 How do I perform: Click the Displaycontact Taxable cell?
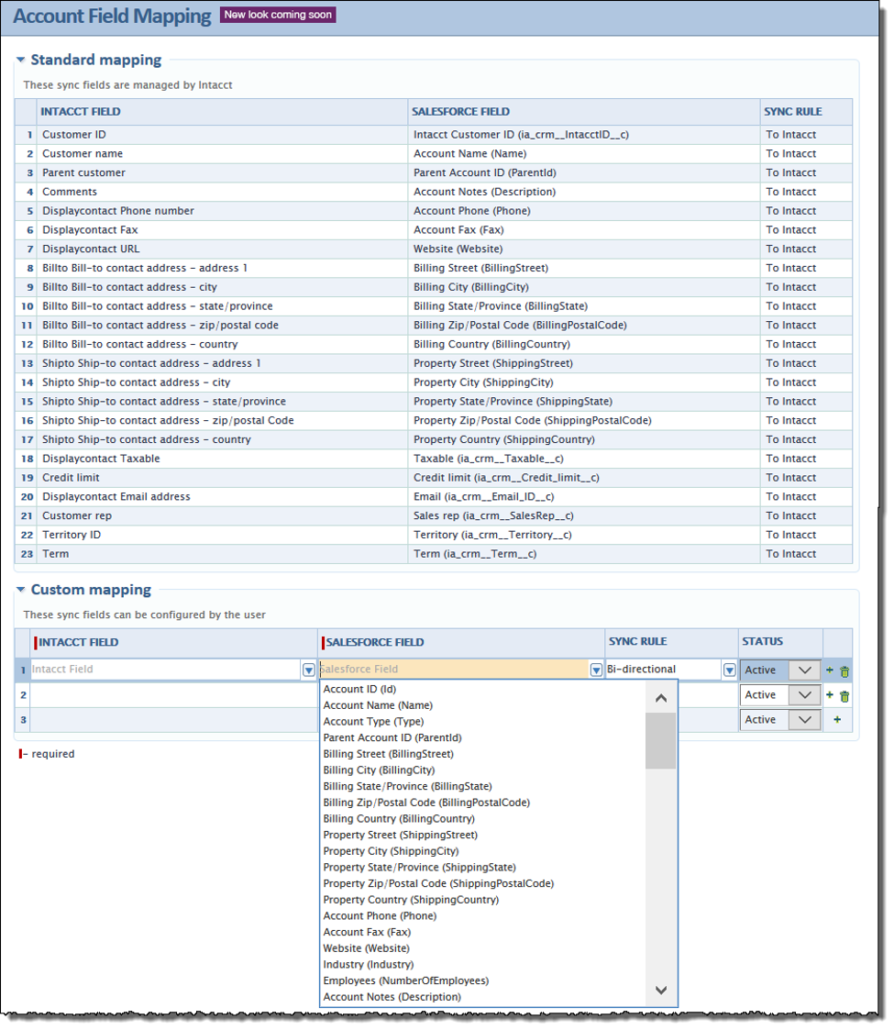[x=222, y=459]
